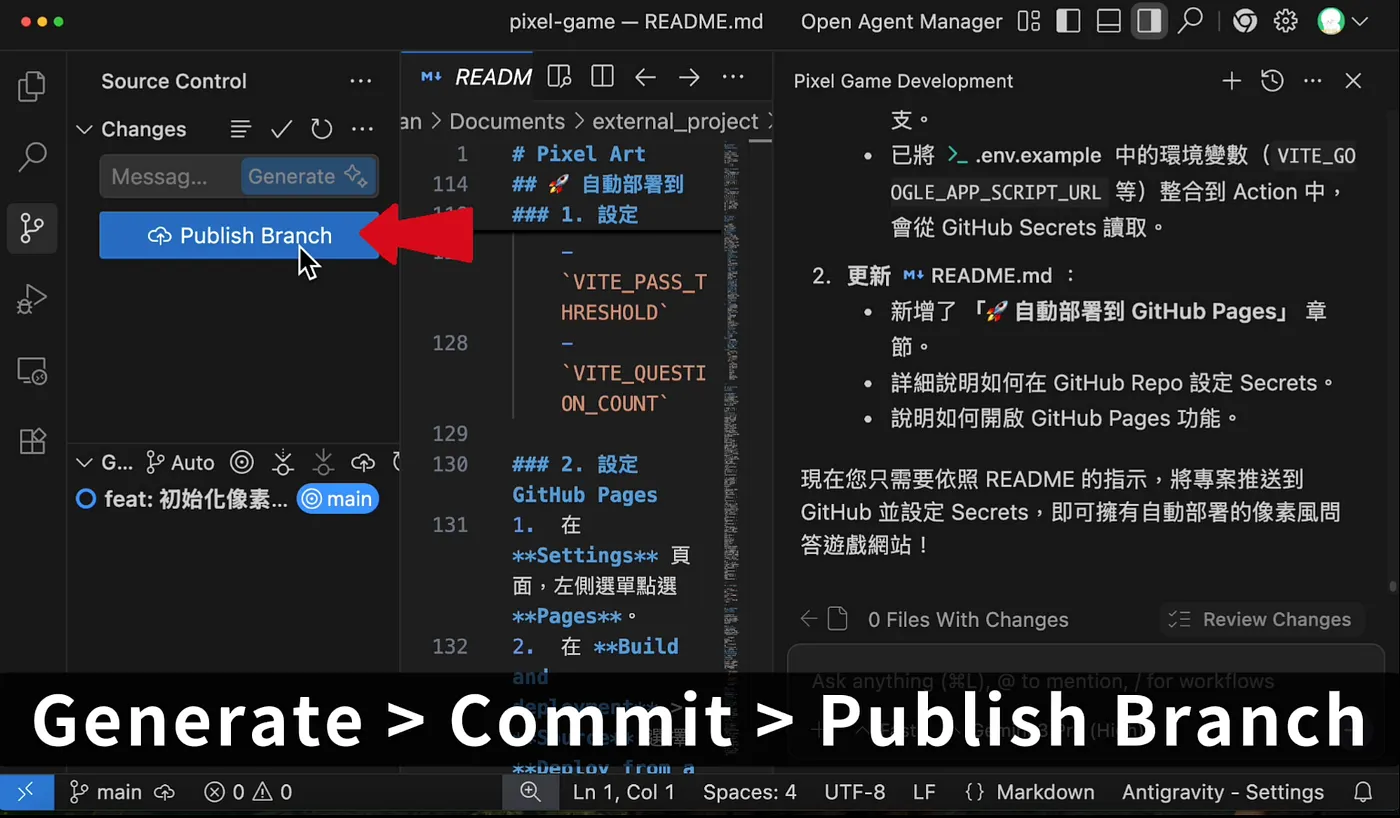
Task: Click the commit checkmark in Changes header
Action: (x=282, y=129)
